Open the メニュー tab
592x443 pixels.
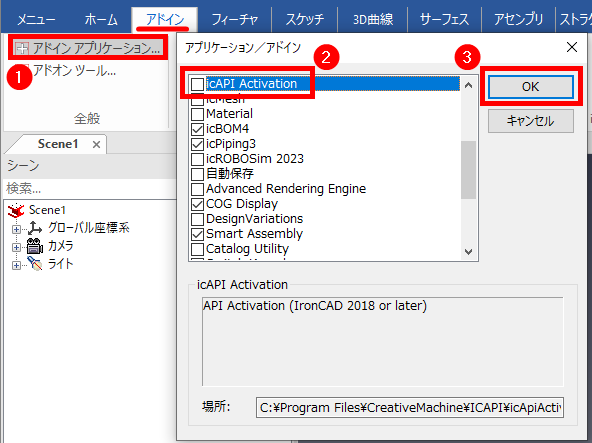tap(36, 19)
